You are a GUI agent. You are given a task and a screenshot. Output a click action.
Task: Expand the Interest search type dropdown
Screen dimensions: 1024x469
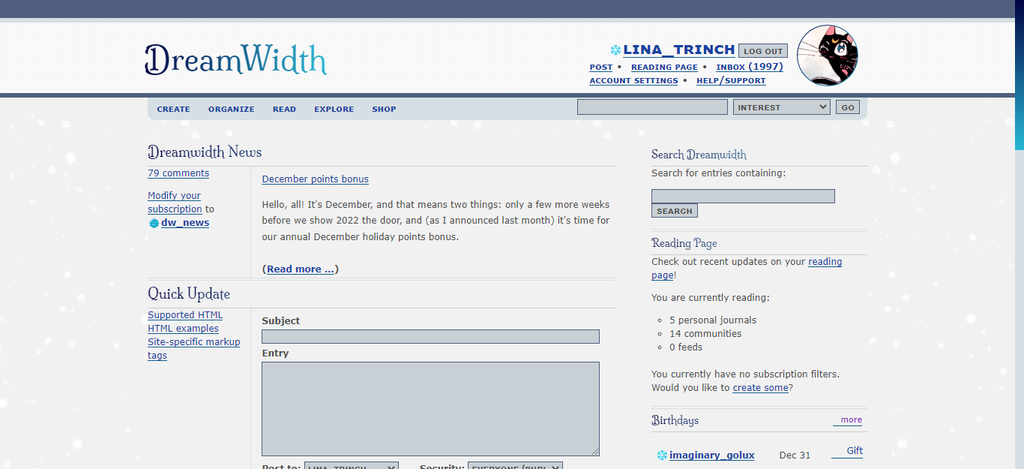click(x=781, y=107)
